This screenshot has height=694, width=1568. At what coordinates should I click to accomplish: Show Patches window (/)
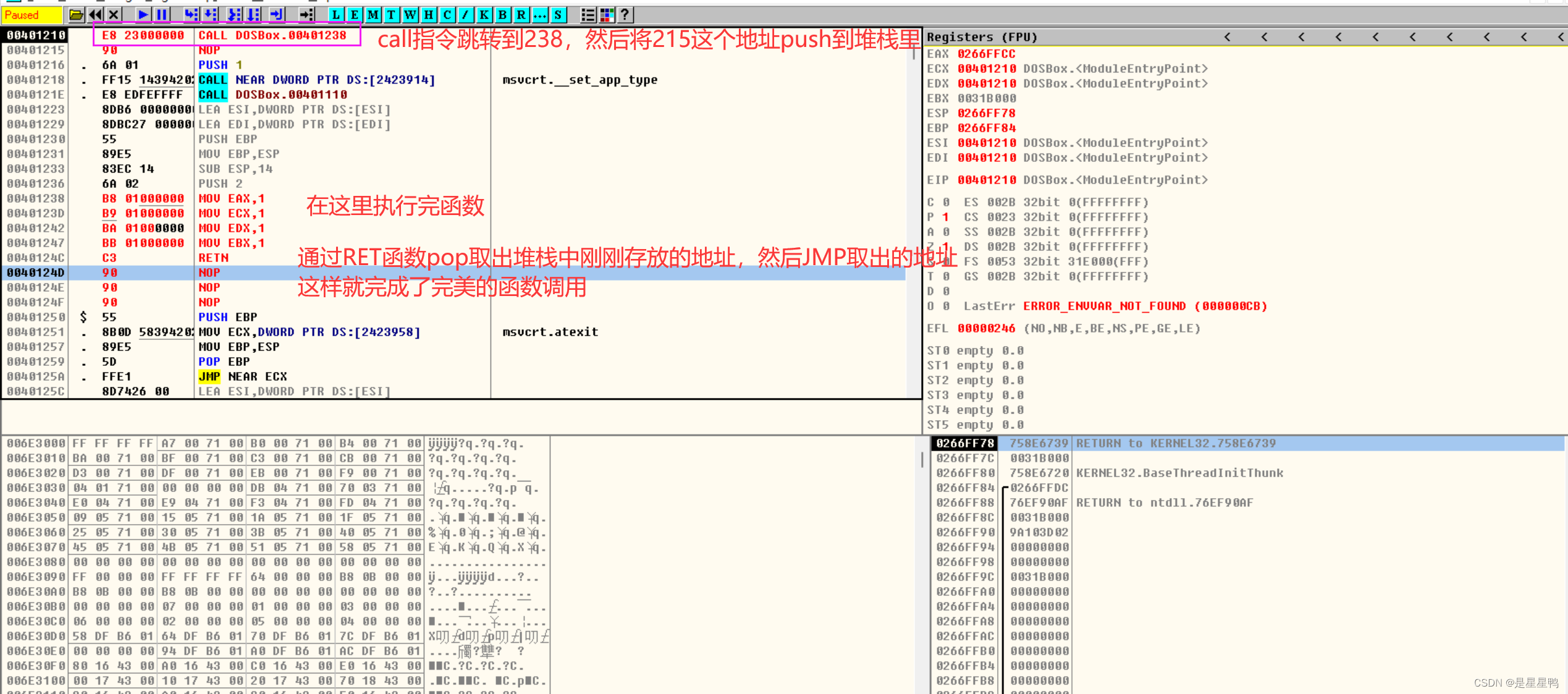(x=465, y=14)
